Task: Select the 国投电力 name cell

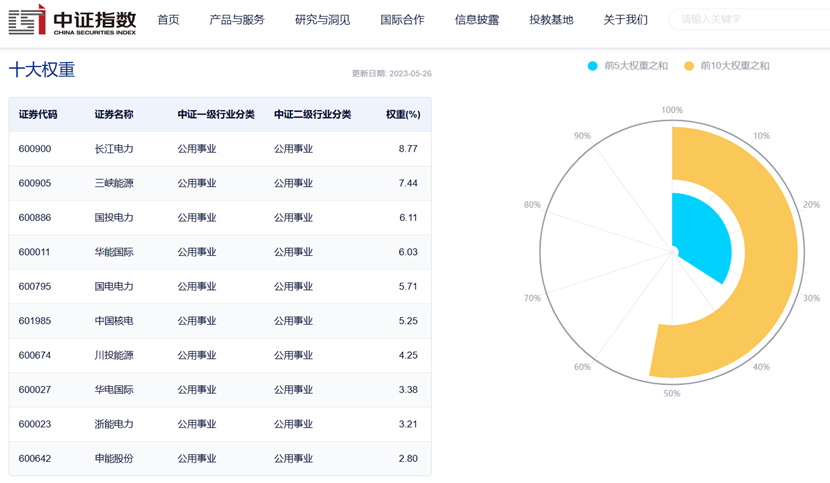Action: click(x=114, y=218)
